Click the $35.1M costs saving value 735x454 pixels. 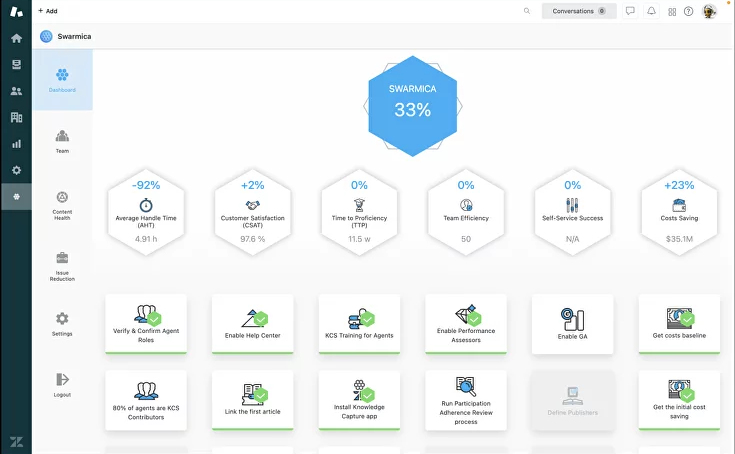679,239
